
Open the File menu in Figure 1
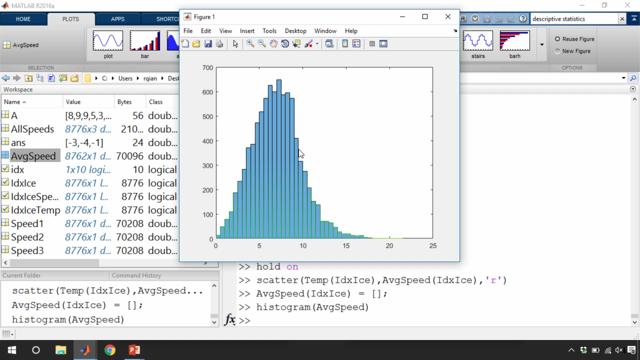pos(188,31)
